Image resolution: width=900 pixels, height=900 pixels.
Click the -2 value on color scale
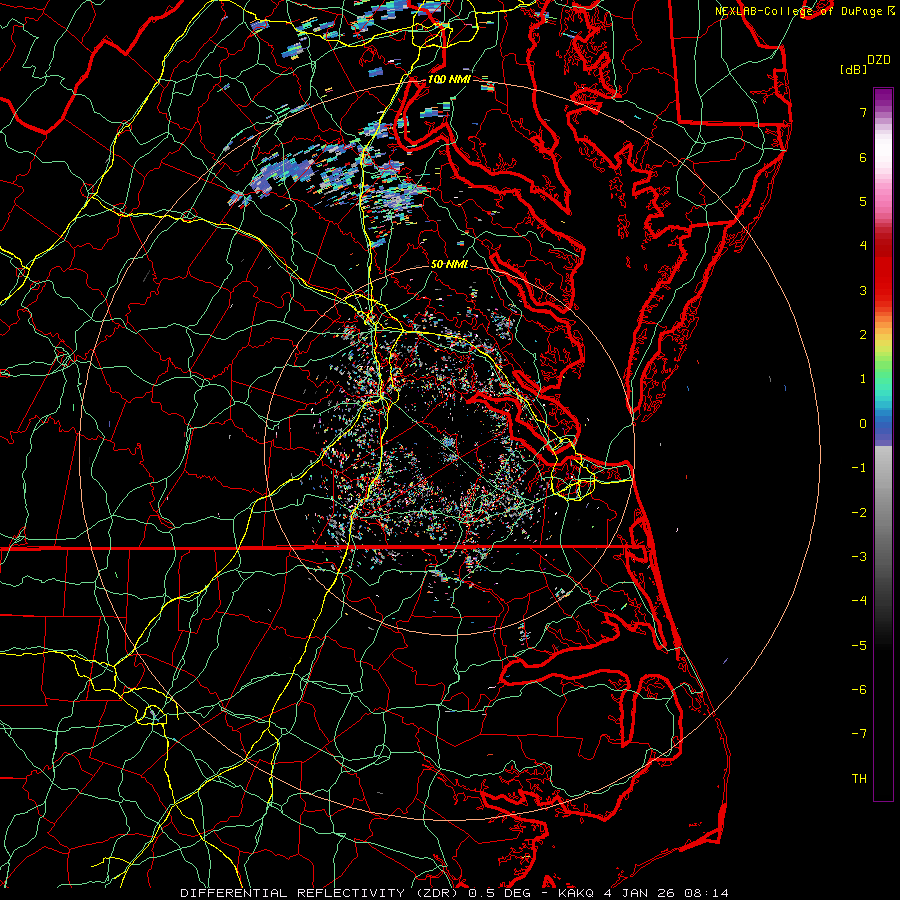859,513
